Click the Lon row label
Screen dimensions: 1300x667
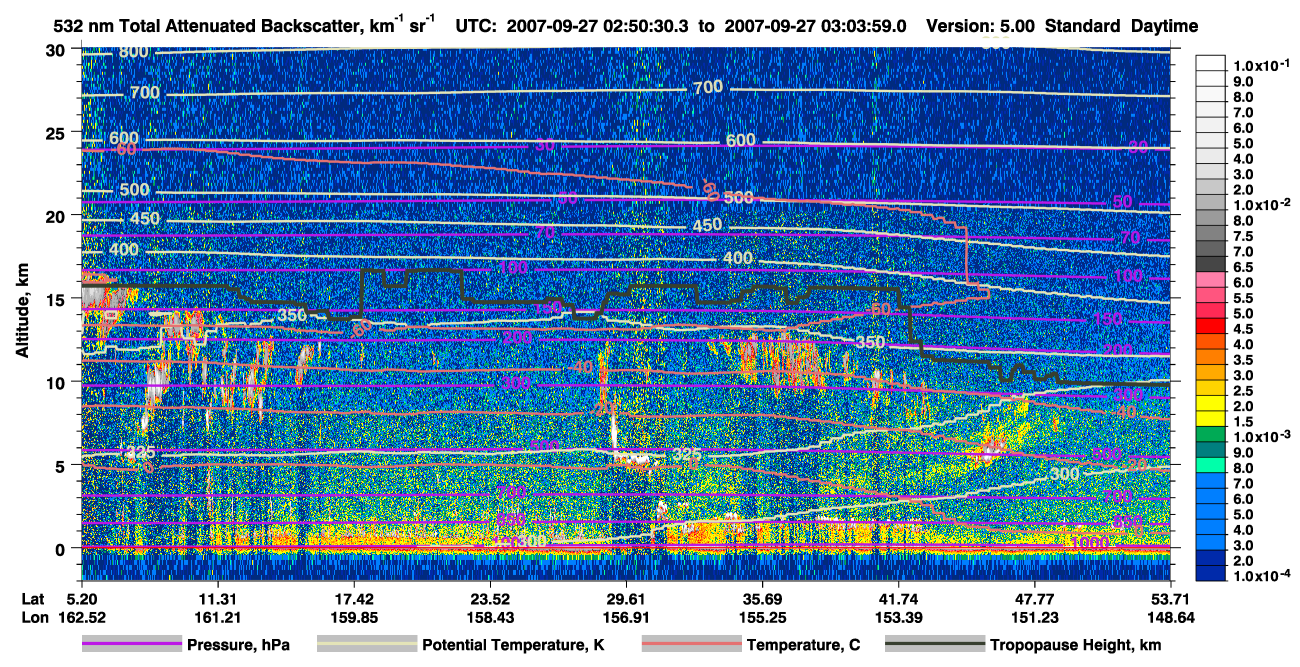click(33, 618)
